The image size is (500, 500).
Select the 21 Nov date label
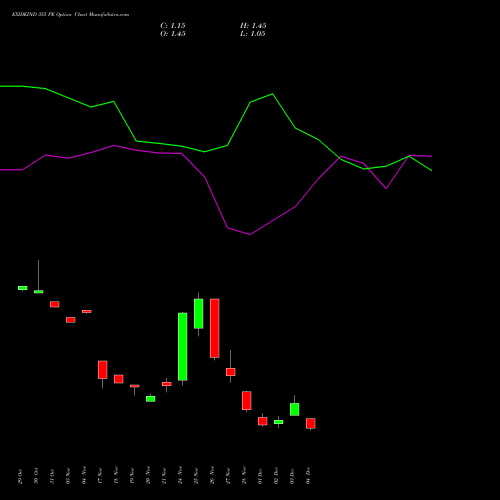(x=164, y=476)
